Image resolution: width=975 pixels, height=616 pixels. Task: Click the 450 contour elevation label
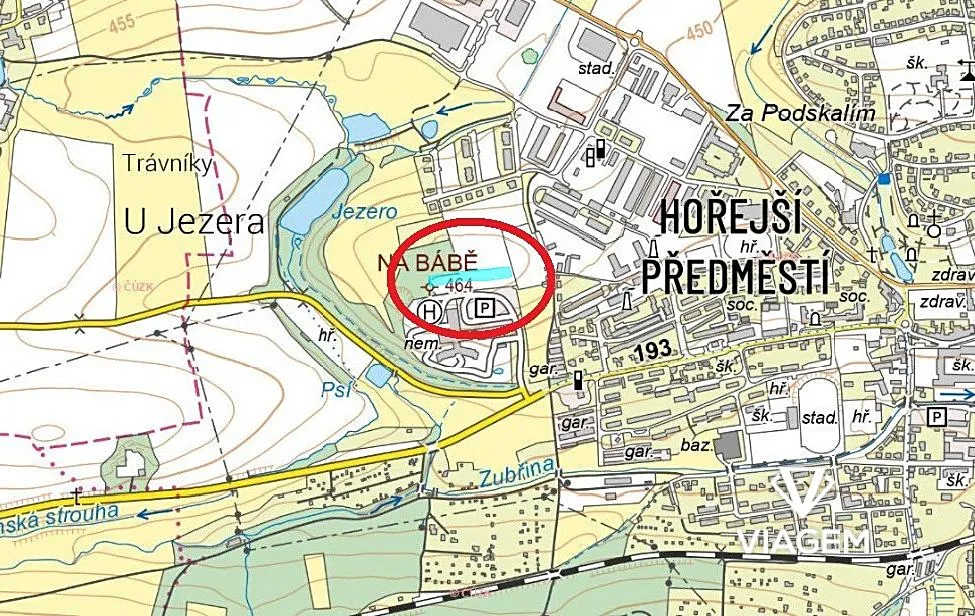pos(699,31)
